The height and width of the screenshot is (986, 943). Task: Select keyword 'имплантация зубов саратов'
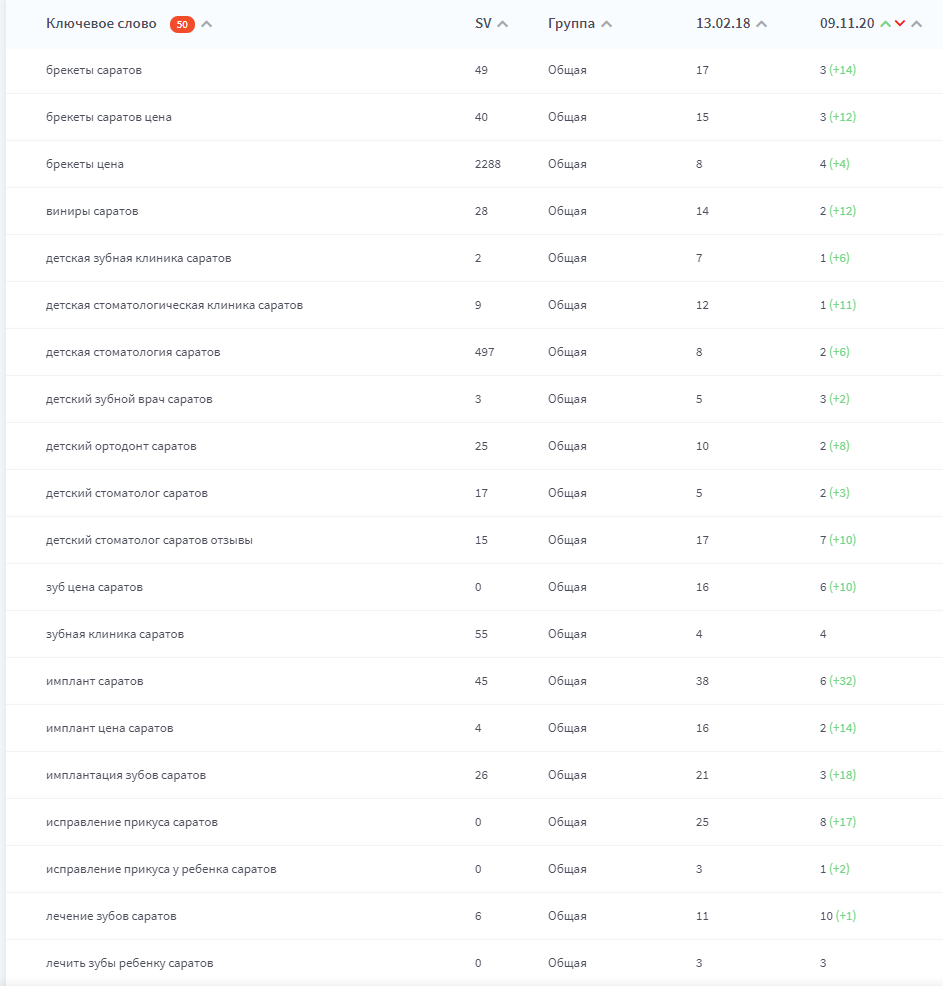click(126, 775)
